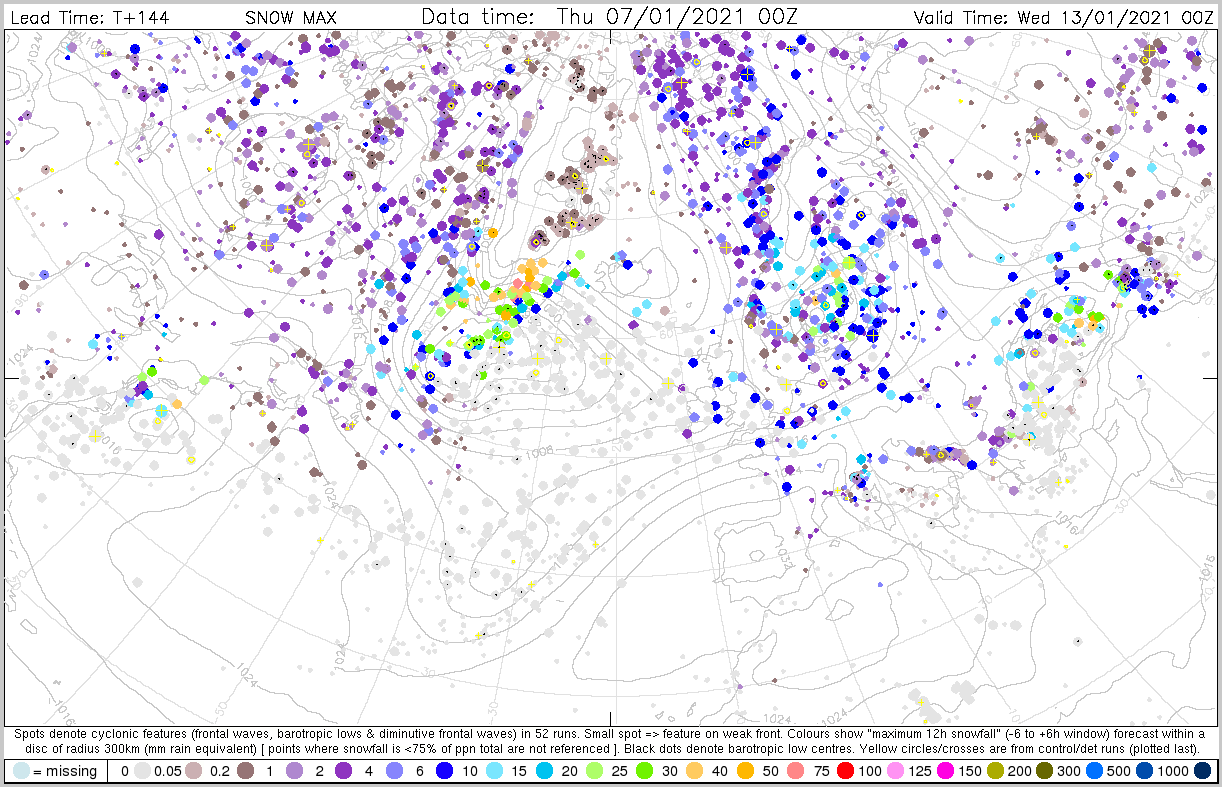
Task: Click the '0.2' legend value
Action: 219,771
